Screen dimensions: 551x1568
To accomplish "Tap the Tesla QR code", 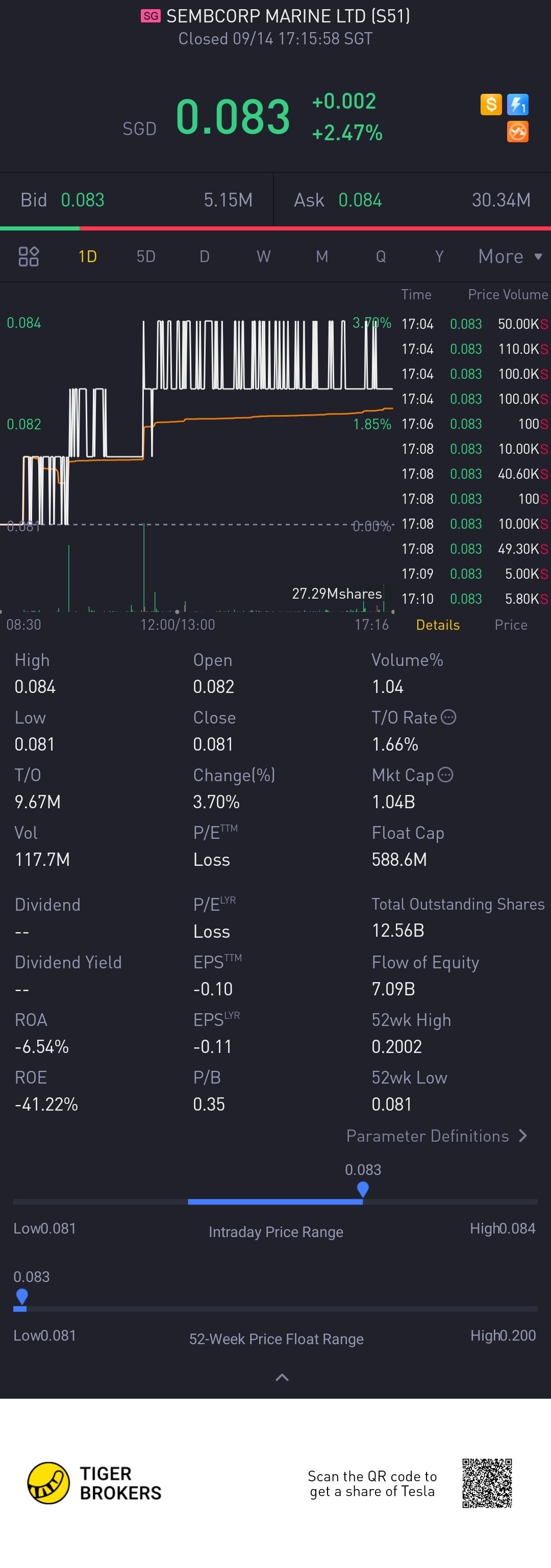I will 487,1483.
